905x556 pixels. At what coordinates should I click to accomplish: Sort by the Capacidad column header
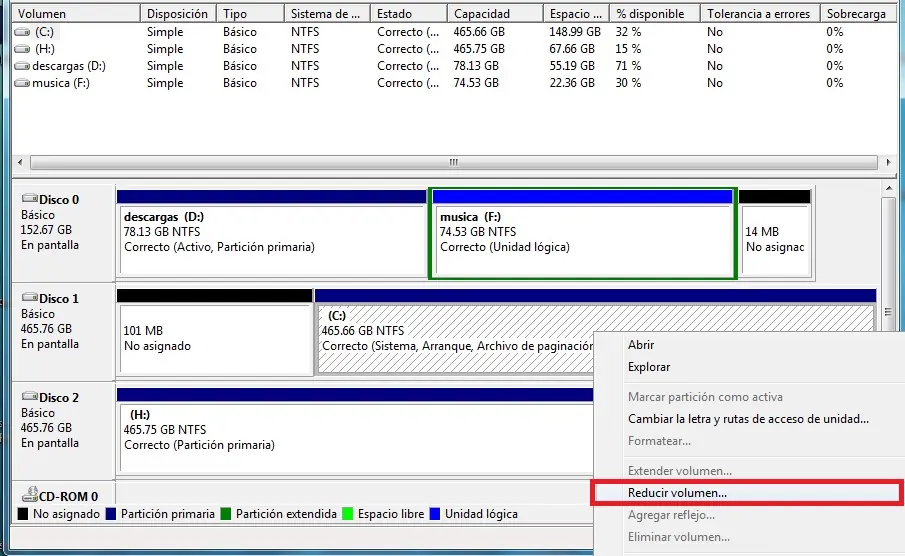(495, 13)
